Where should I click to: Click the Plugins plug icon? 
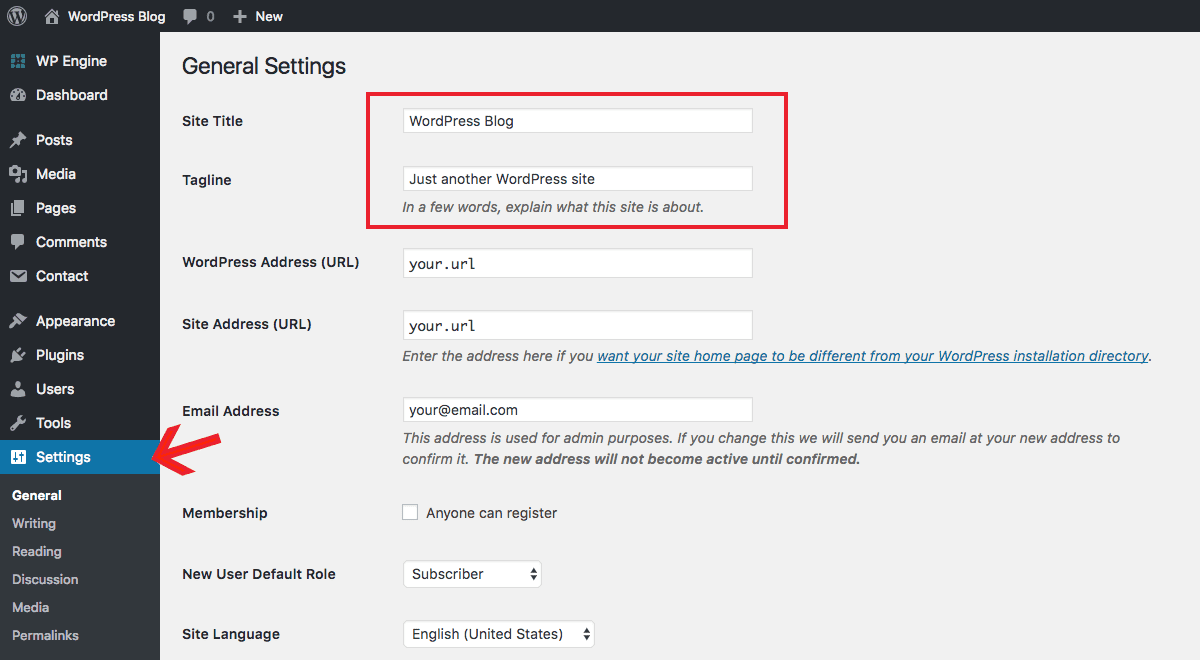(x=18, y=355)
